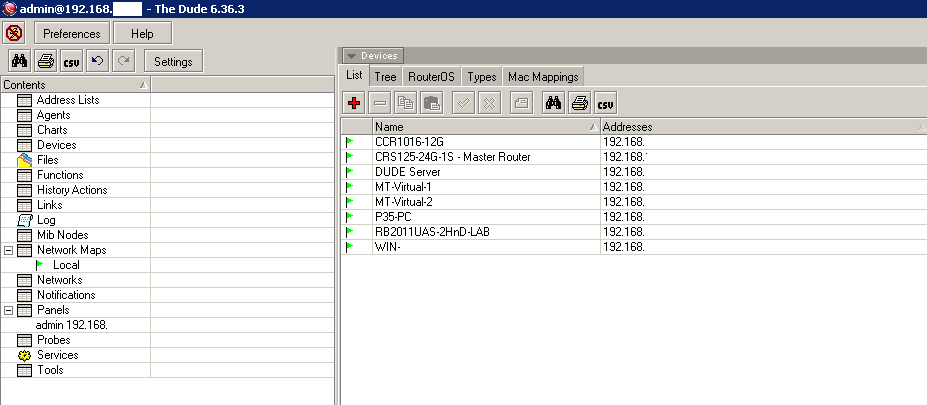Image resolution: width=927 pixels, height=405 pixels.
Task: Select Networks in the contents tree
Action: point(59,280)
